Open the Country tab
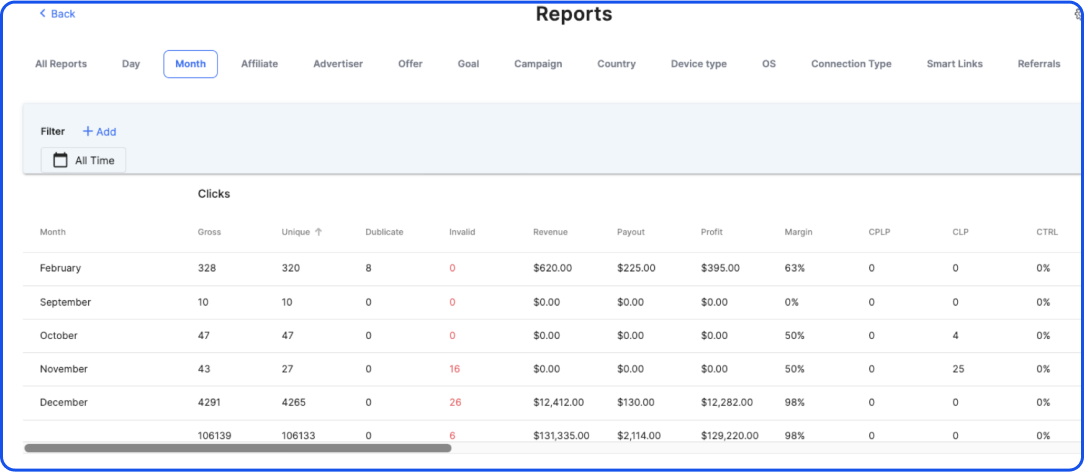Image resolution: width=1084 pixels, height=472 pixels. tap(616, 64)
